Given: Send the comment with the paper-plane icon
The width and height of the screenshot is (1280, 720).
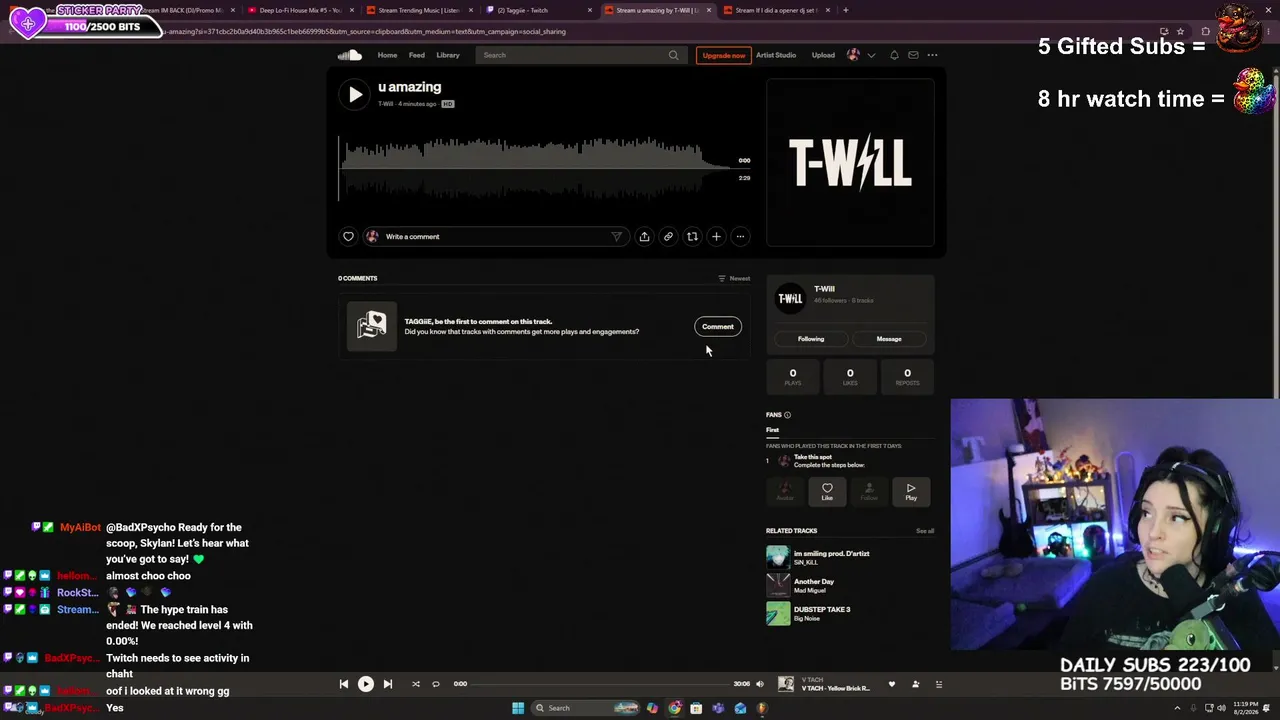Looking at the screenshot, I should pyautogui.click(x=616, y=237).
